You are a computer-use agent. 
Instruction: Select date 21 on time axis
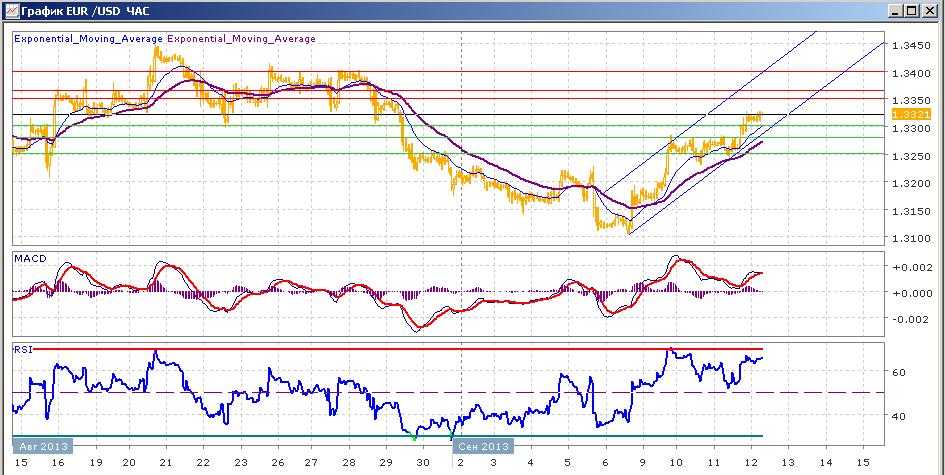click(166, 462)
